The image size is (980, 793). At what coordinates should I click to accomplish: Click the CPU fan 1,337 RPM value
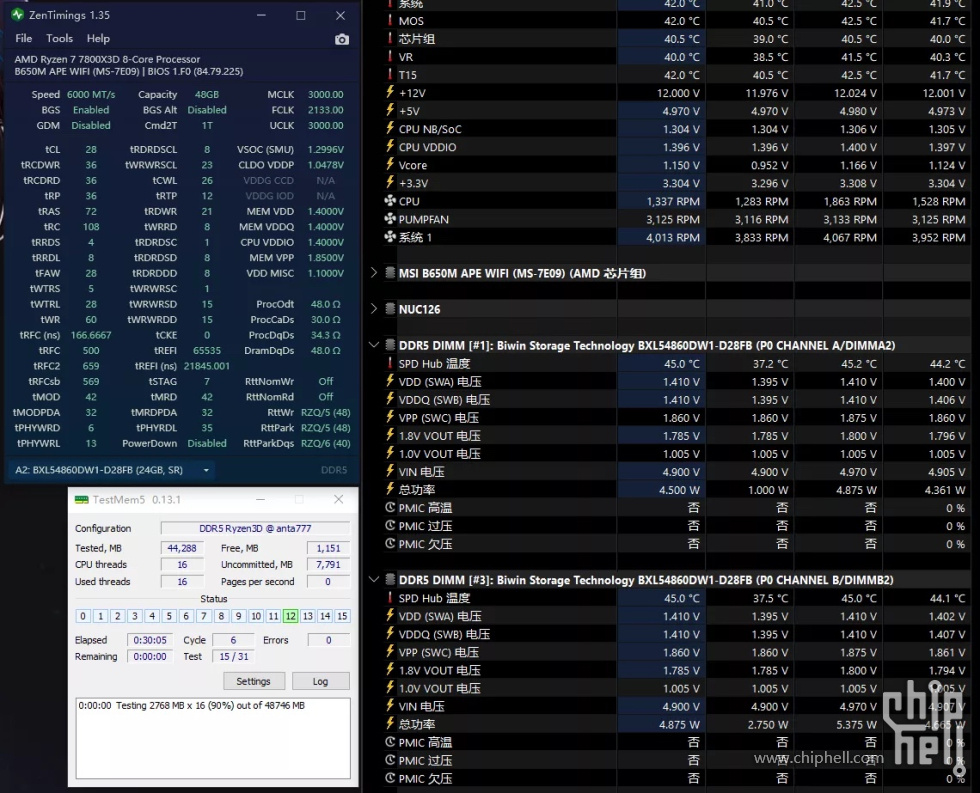[673, 201]
